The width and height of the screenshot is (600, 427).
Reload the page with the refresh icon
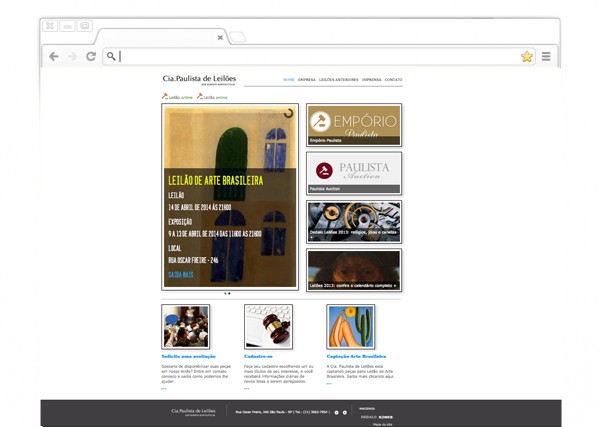91,57
